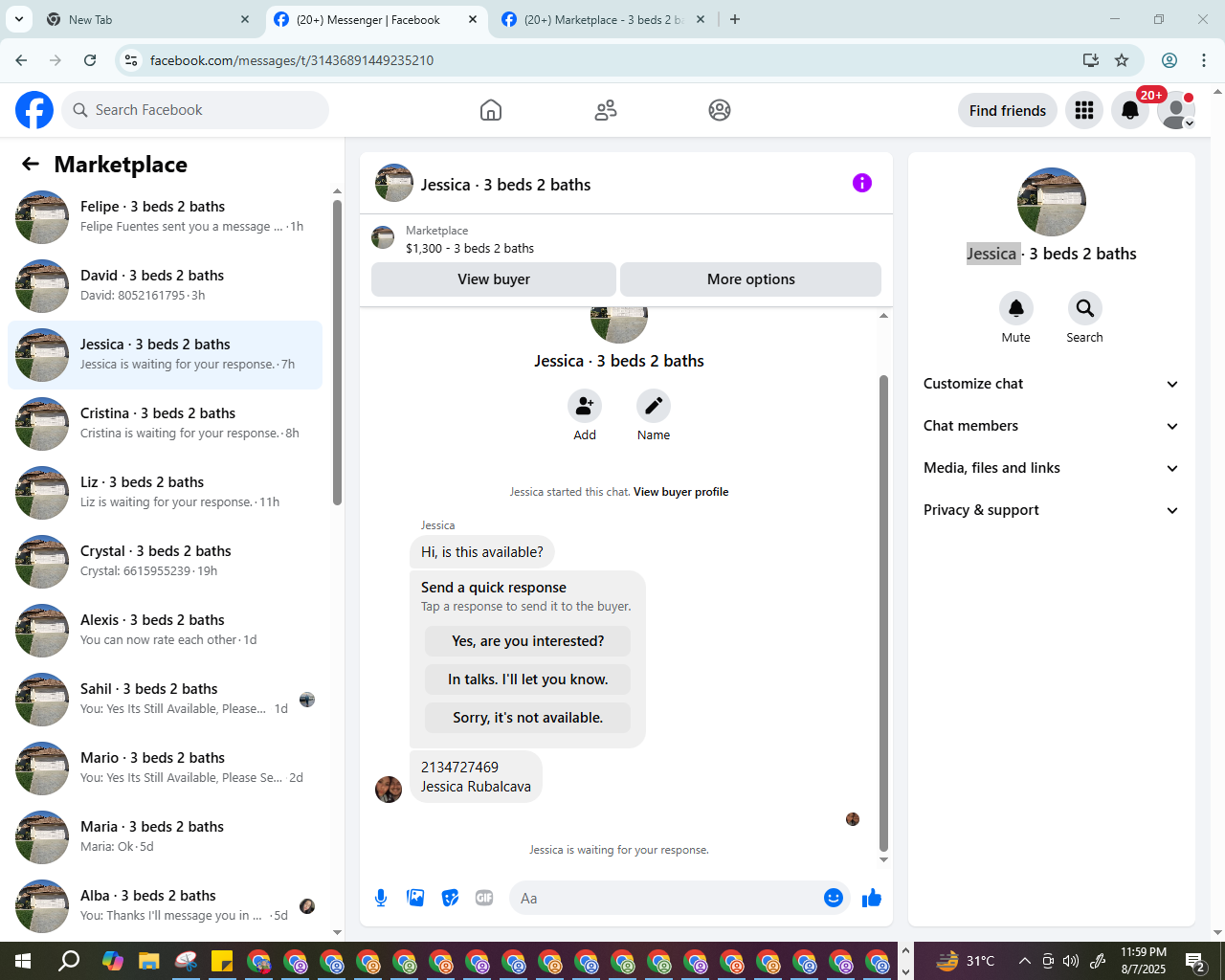The image size is (1225, 980).
Task: Send quick response Yes, are you interested?
Action: (x=528, y=641)
